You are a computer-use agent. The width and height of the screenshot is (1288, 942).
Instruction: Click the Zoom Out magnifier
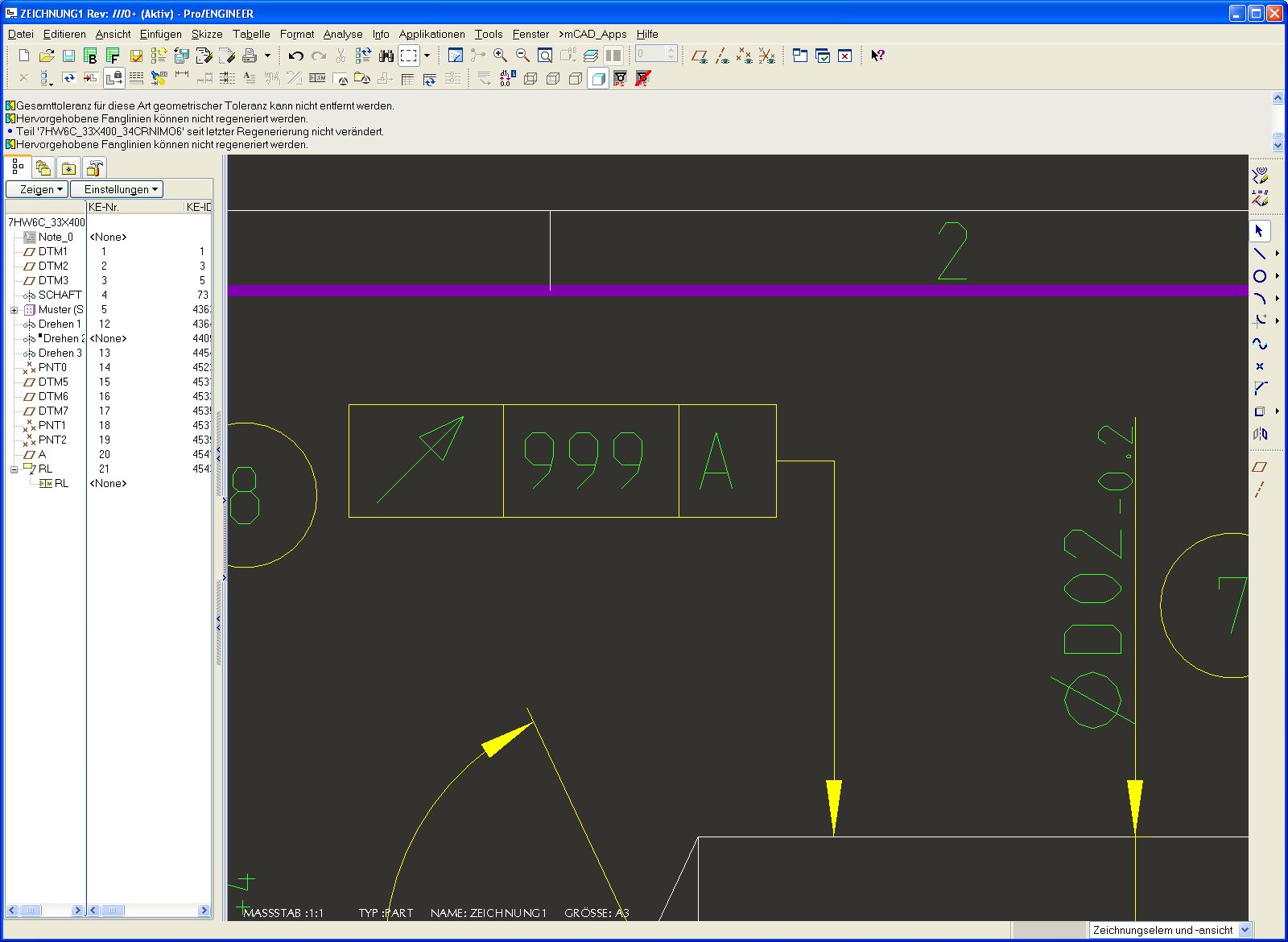tap(522, 56)
